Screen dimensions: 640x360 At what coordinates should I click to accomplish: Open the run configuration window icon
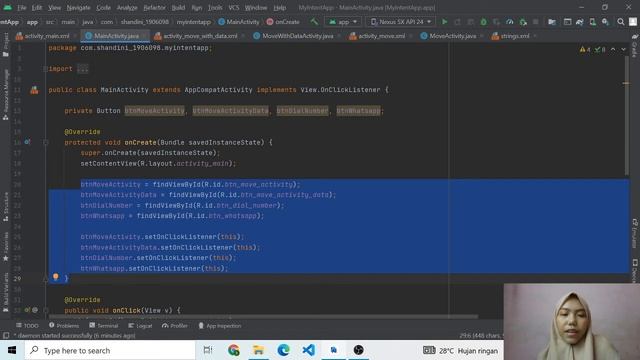(x=567, y=22)
